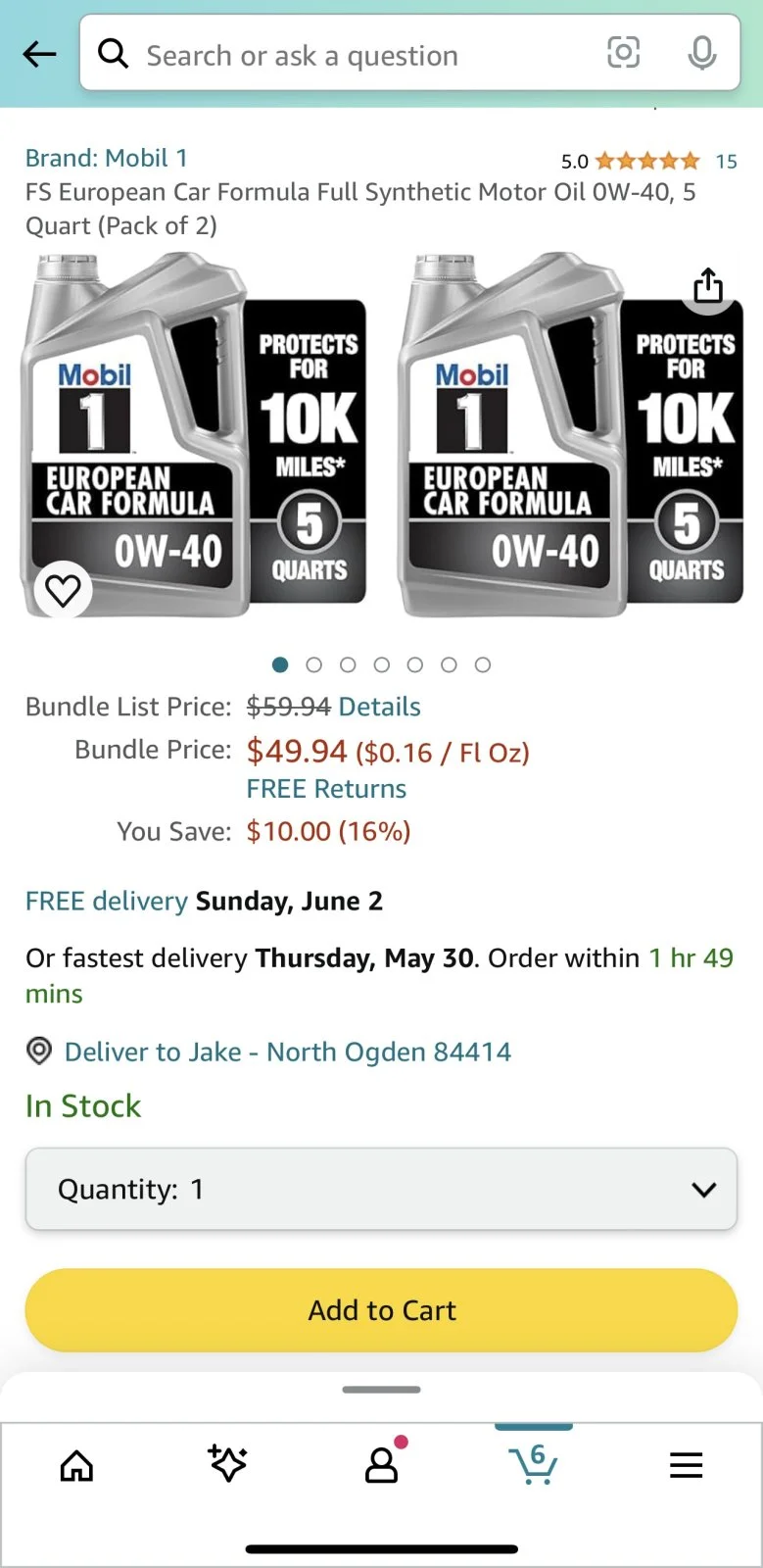Tap the microphone voice search icon
Screen dimensions: 763x1568
[x=701, y=54]
